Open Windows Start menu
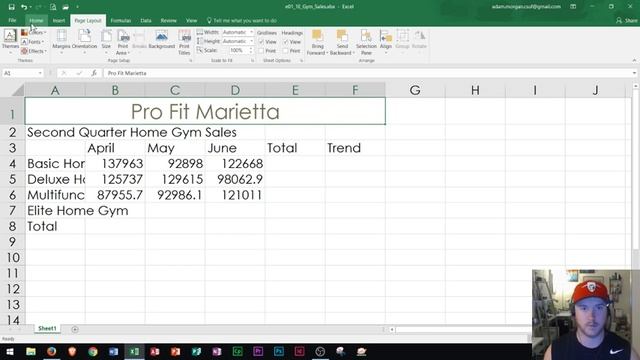 9,351
